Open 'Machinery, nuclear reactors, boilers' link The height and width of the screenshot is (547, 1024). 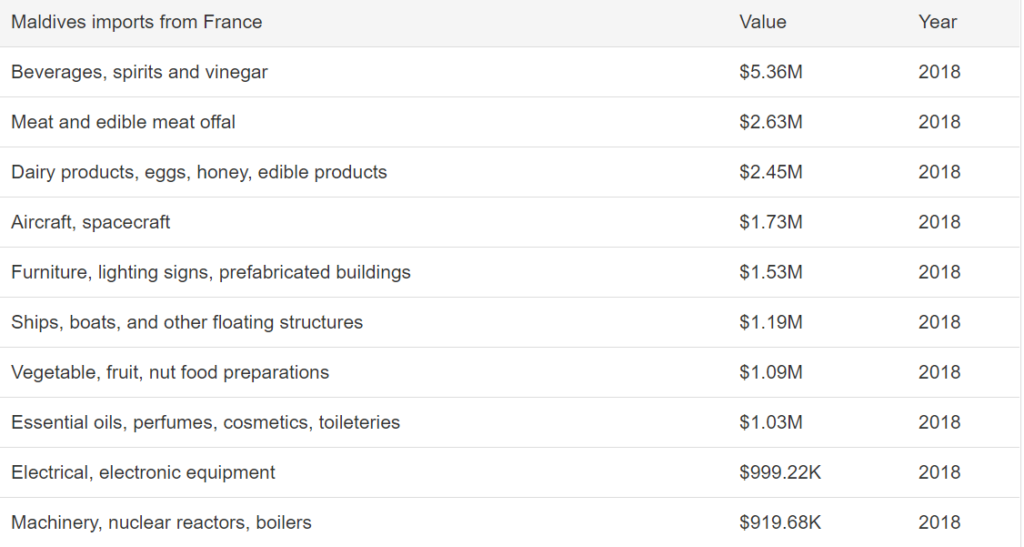point(161,523)
